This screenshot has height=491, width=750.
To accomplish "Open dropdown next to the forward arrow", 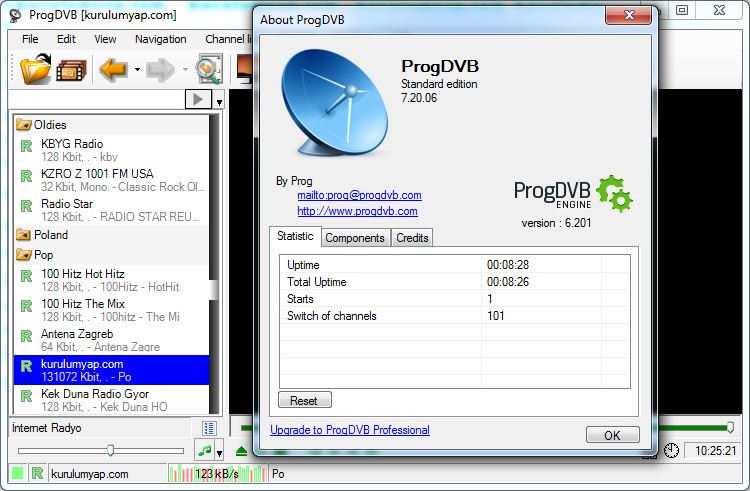I will coord(185,70).
